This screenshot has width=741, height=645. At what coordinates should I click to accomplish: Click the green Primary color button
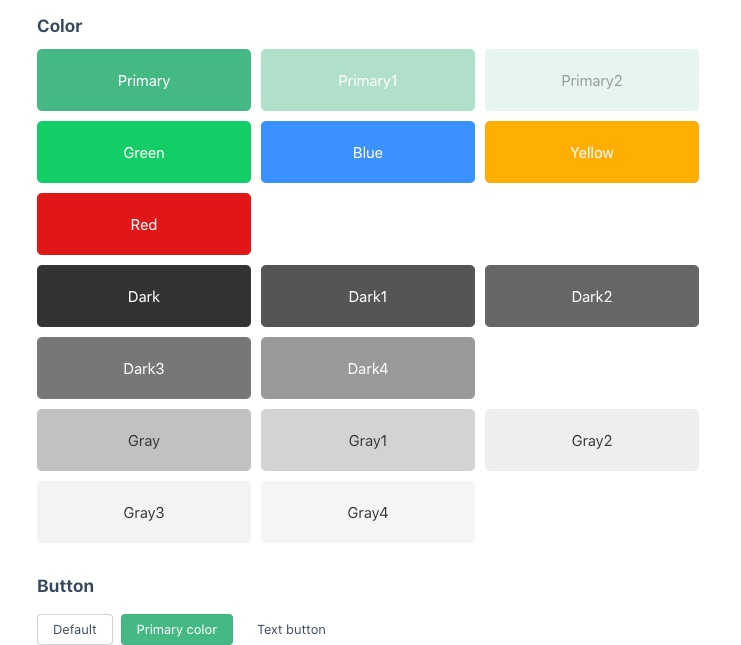177,630
